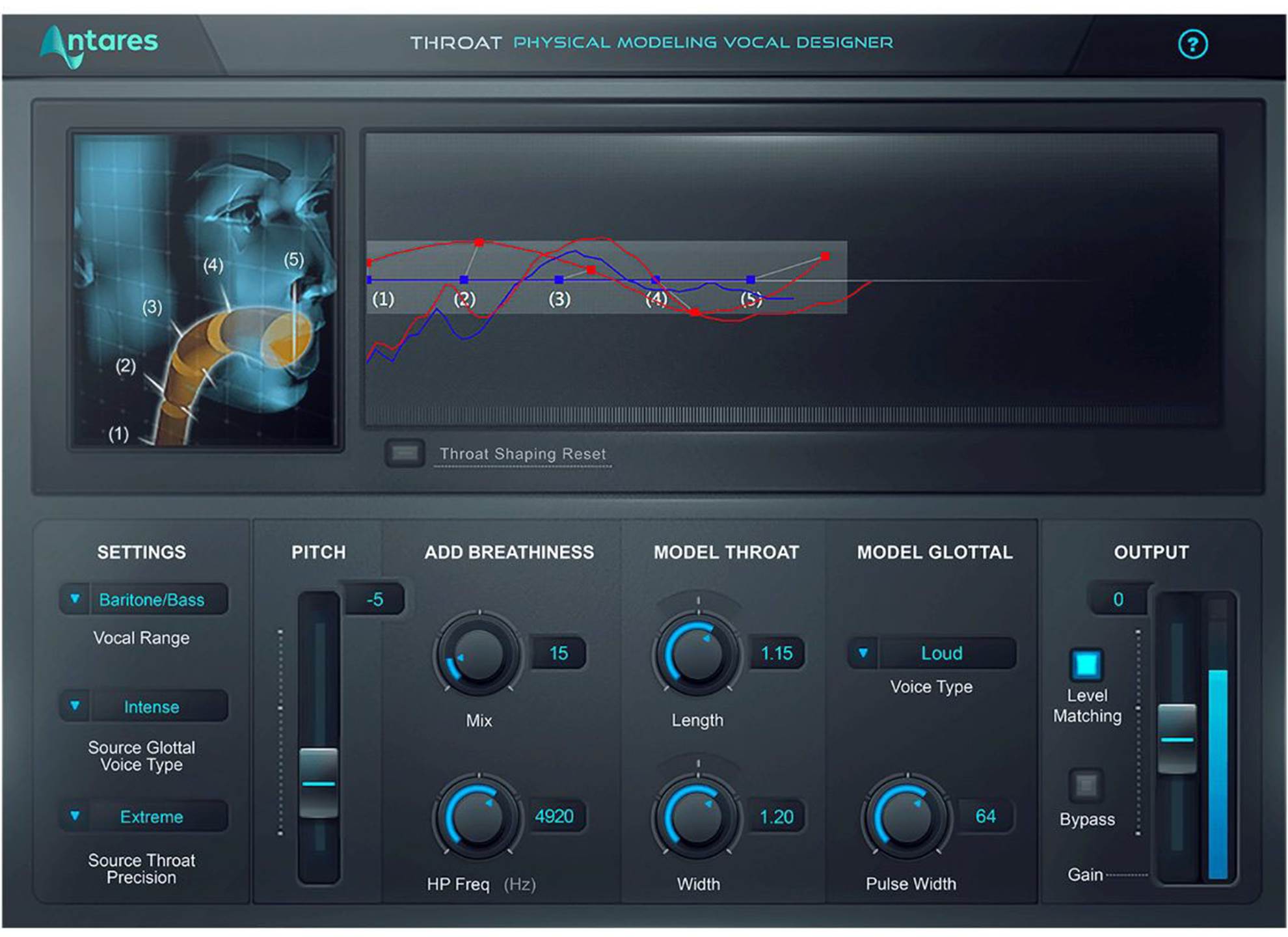Image resolution: width=1288 pixels, height=937 pixels.
Task: Click the MODEL GLOTTAL heading
Action: pyautogui.click(x=934, y=552)
